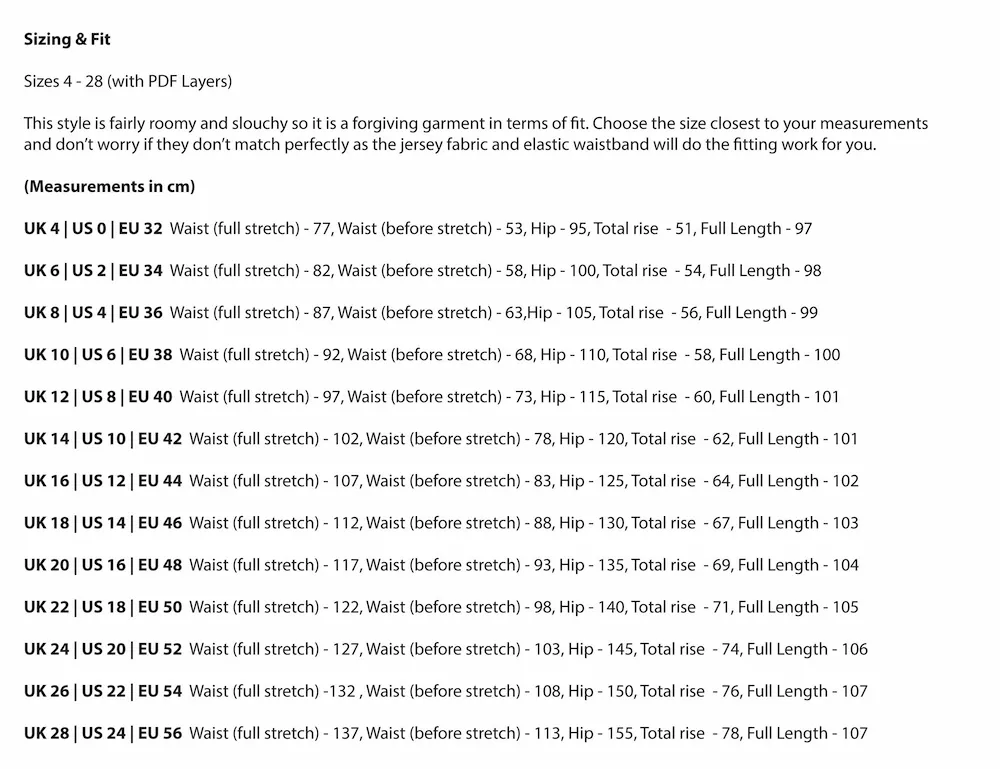Select the UK 22 | US 18 | EU 50 label
Viewport: 1000px width, 769px height.
pos(103,607)
